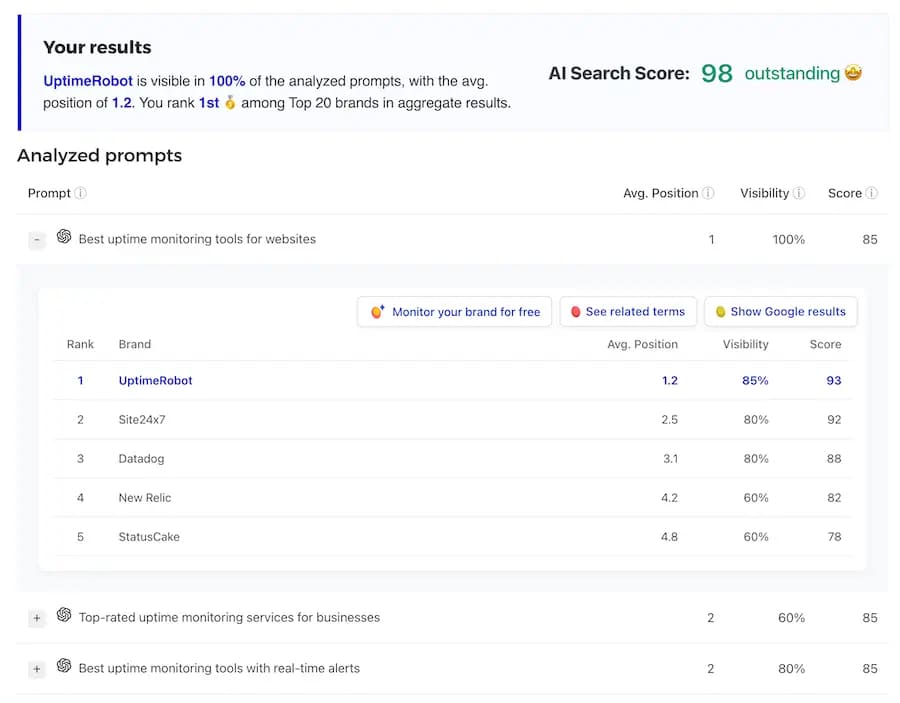900x703 pixels.
Task: Click ChatGPT icon on 'Top-rated uptime monitoring services' row
Action: coord(64,615)
